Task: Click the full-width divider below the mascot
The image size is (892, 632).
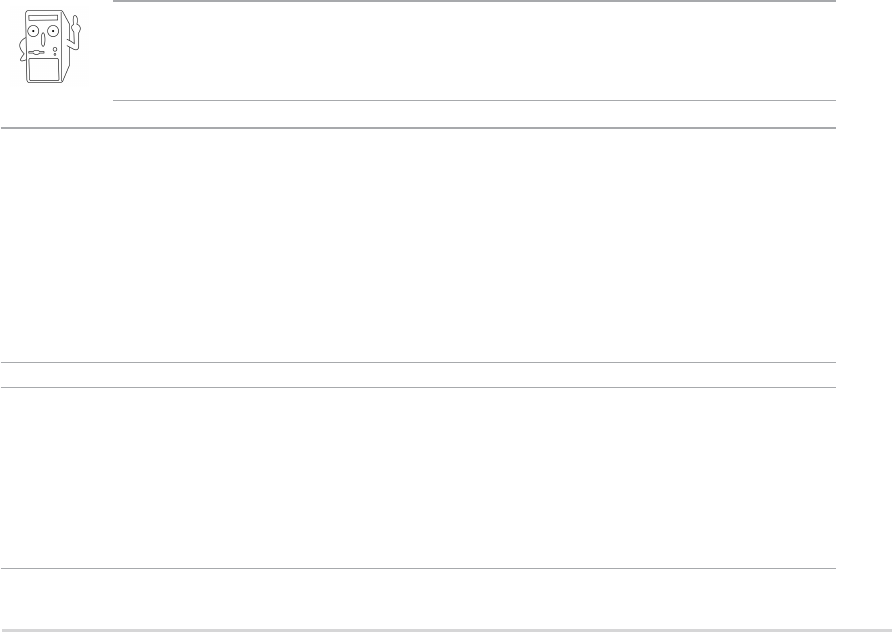Action: coord(418,128)
